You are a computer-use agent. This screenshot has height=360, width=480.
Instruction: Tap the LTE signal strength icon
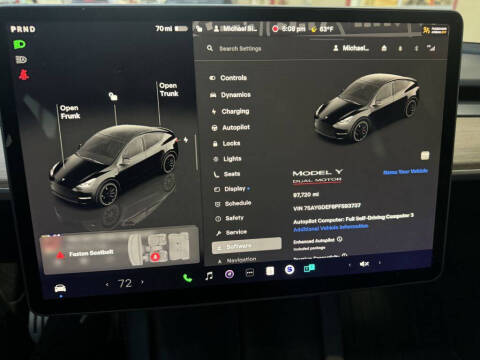(x=431, y=48)
